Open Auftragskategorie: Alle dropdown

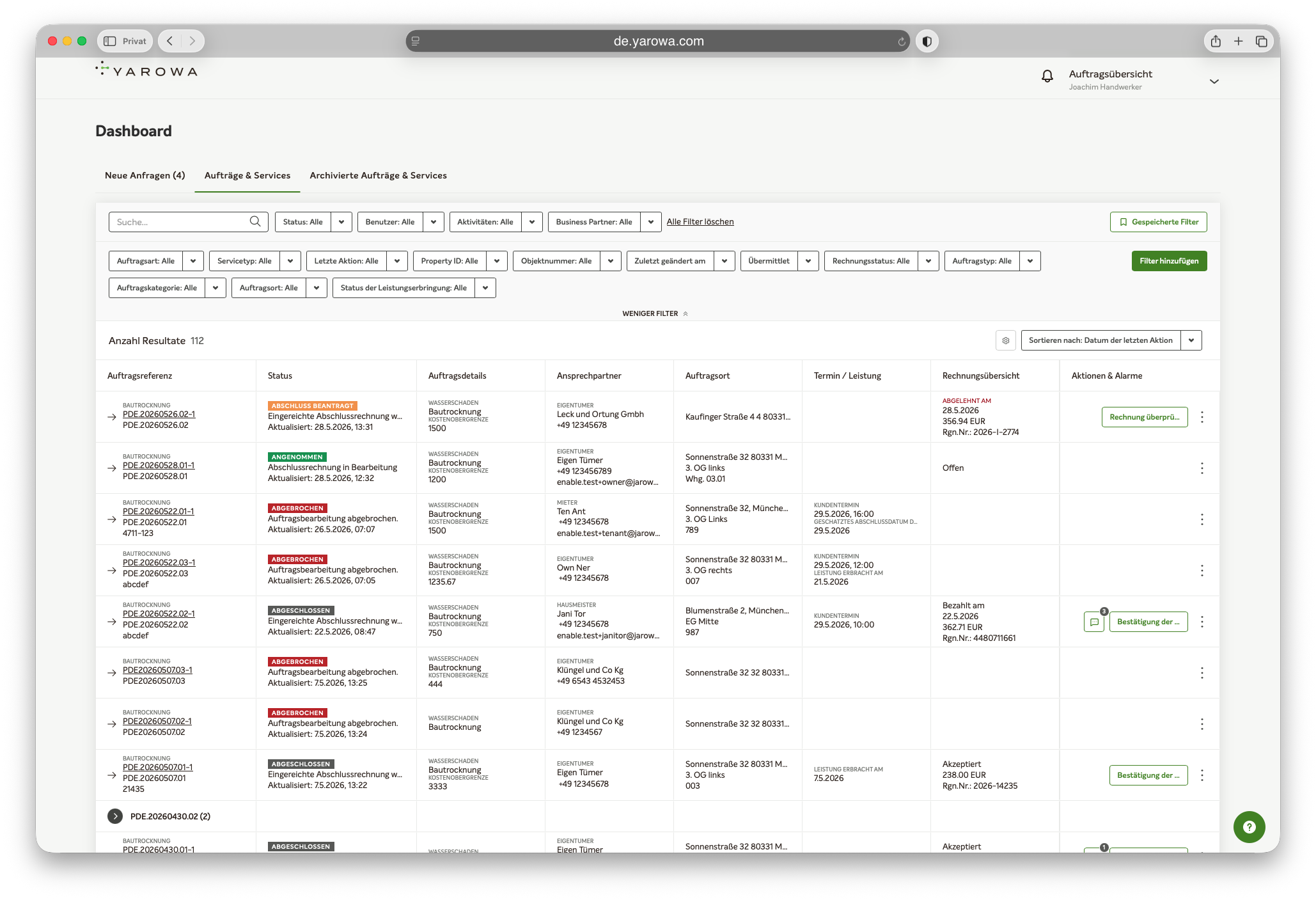point(167,288)
